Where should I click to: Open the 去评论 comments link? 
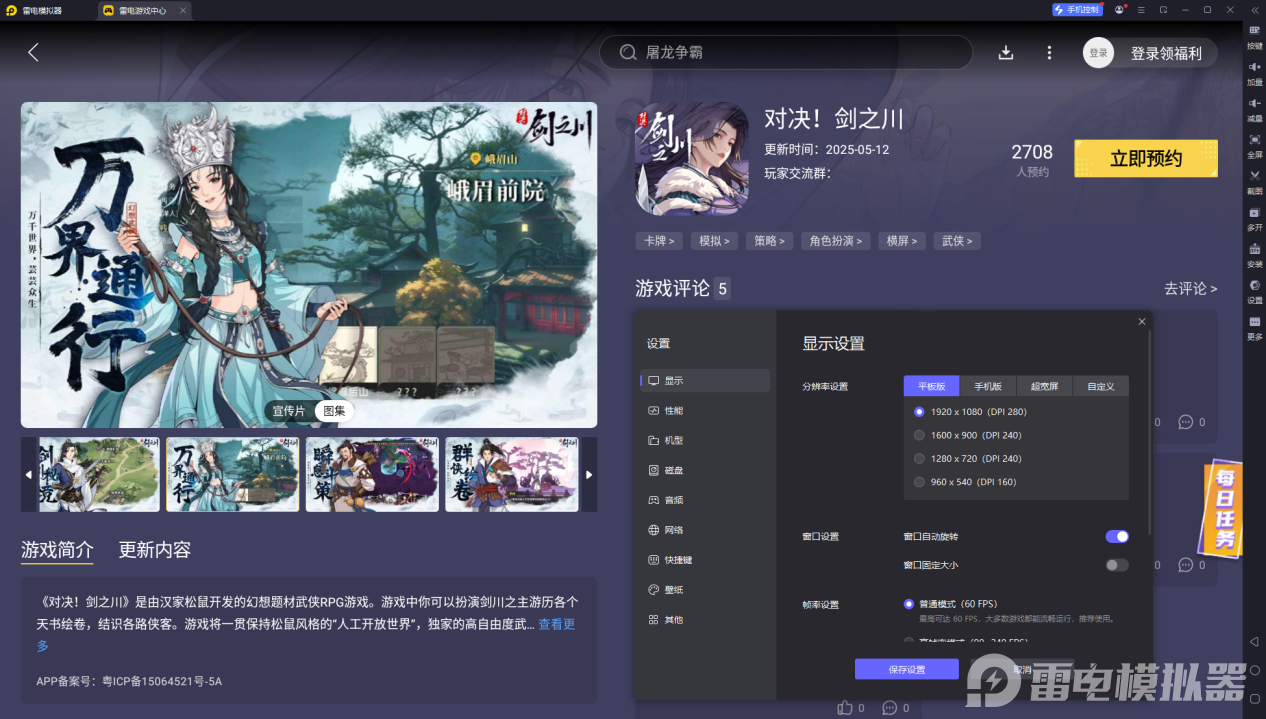(x=1190, y=288)
